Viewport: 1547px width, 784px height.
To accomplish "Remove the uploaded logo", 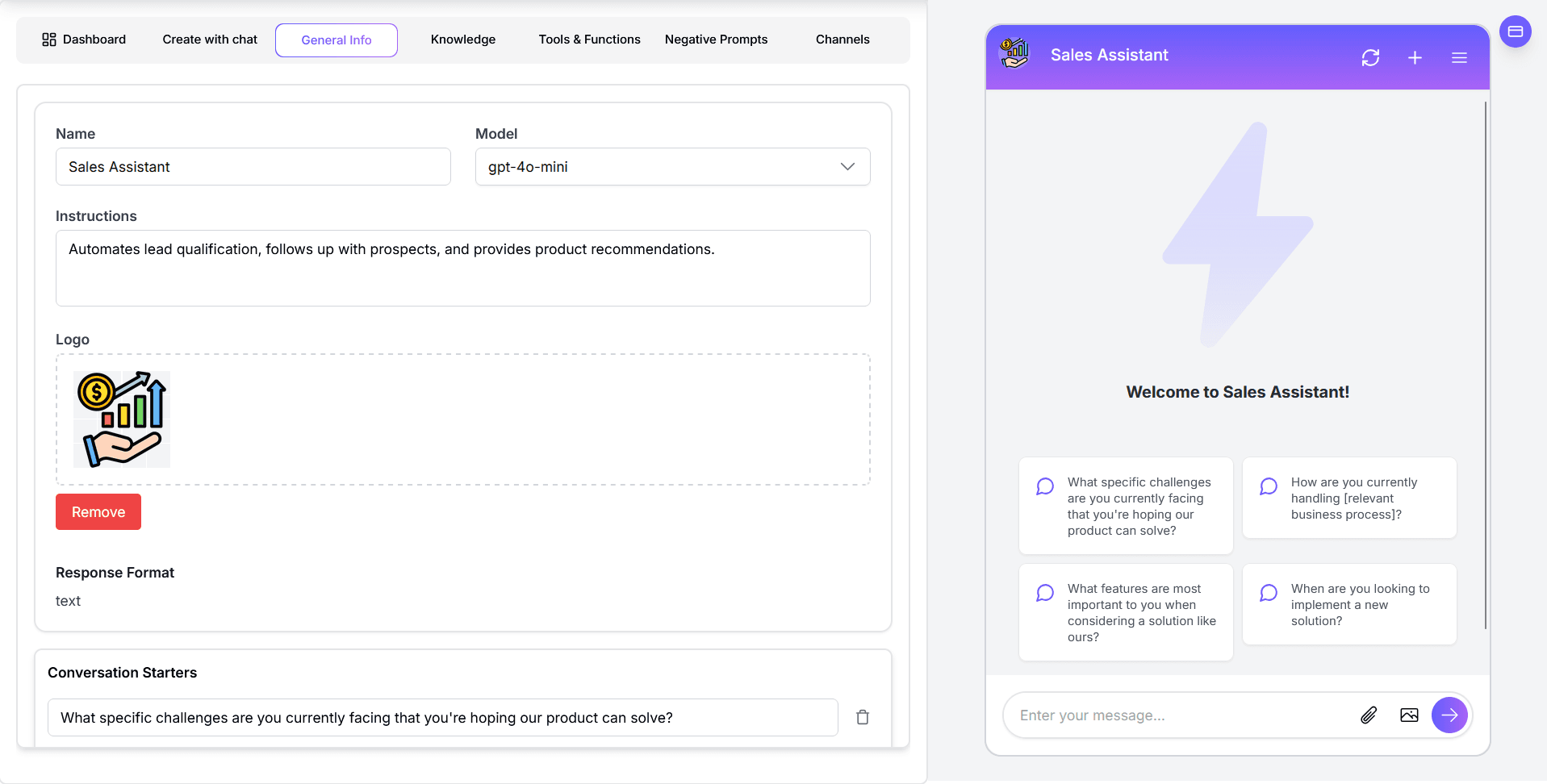I will click(x=98, y=512).
